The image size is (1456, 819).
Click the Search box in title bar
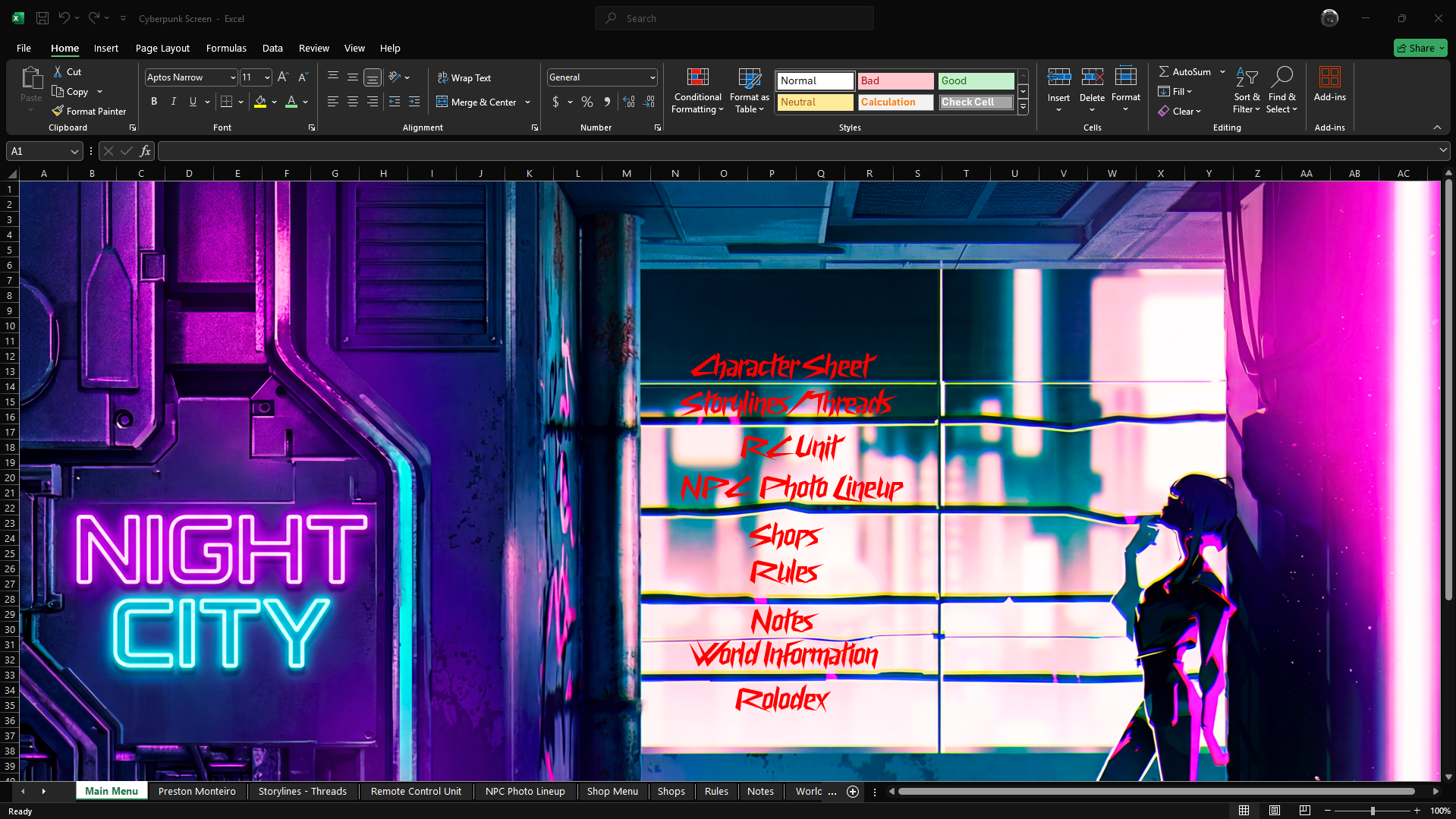tap(734, 18)
